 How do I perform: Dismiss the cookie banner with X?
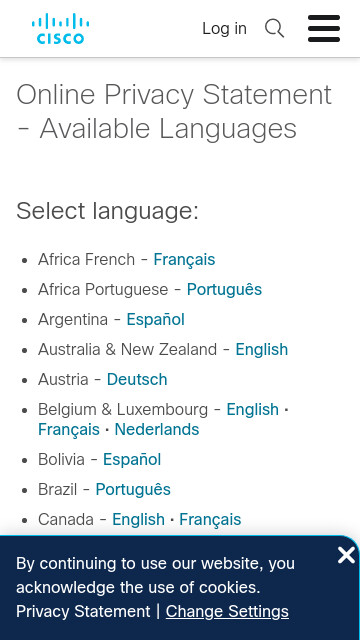[x=346, y=555]
